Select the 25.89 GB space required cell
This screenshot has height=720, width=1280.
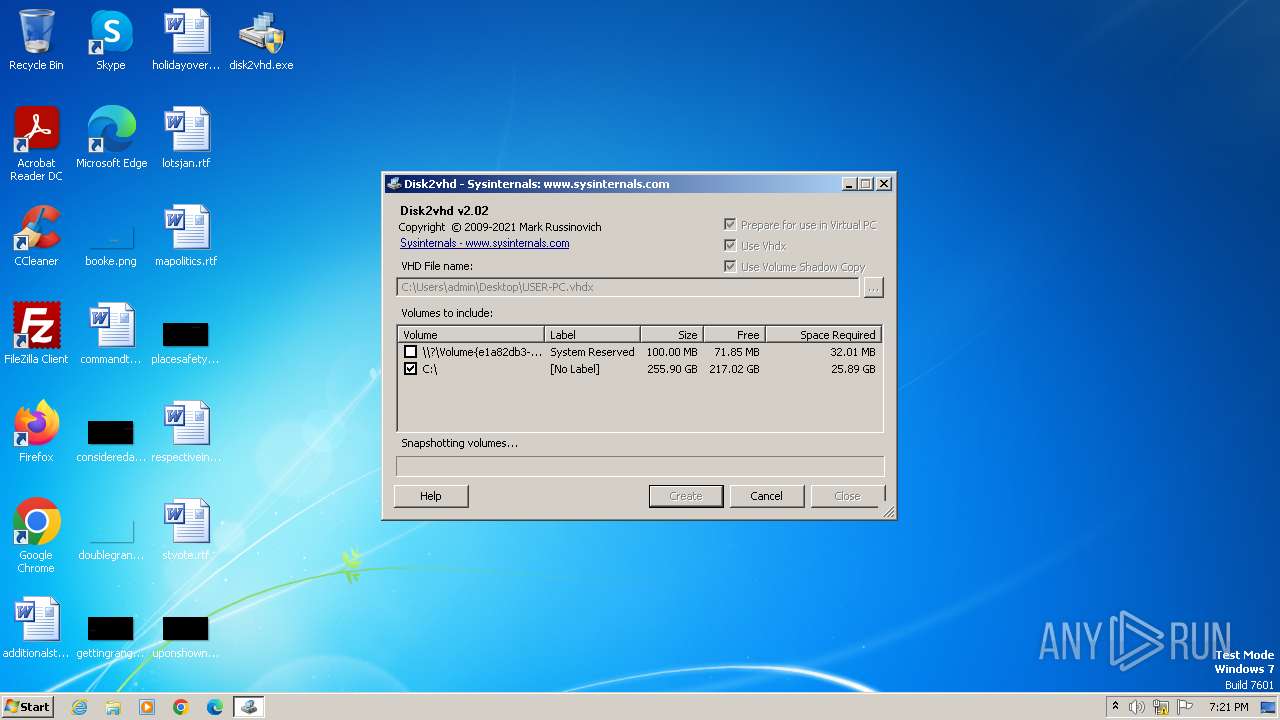pyautogui.click(x=853, y=369)
